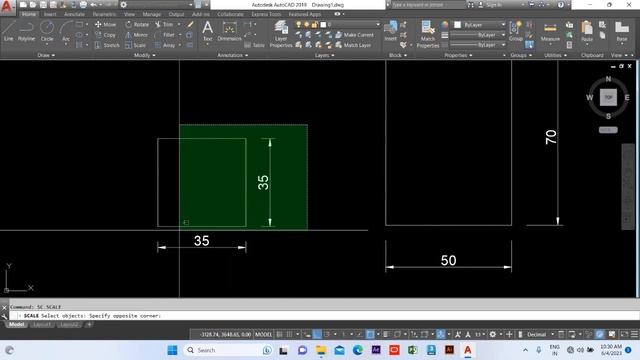Toggle clean screen in status bar
Image resolution: width=640 pixels, height=360 pixels.
click(x=624, y=334)
